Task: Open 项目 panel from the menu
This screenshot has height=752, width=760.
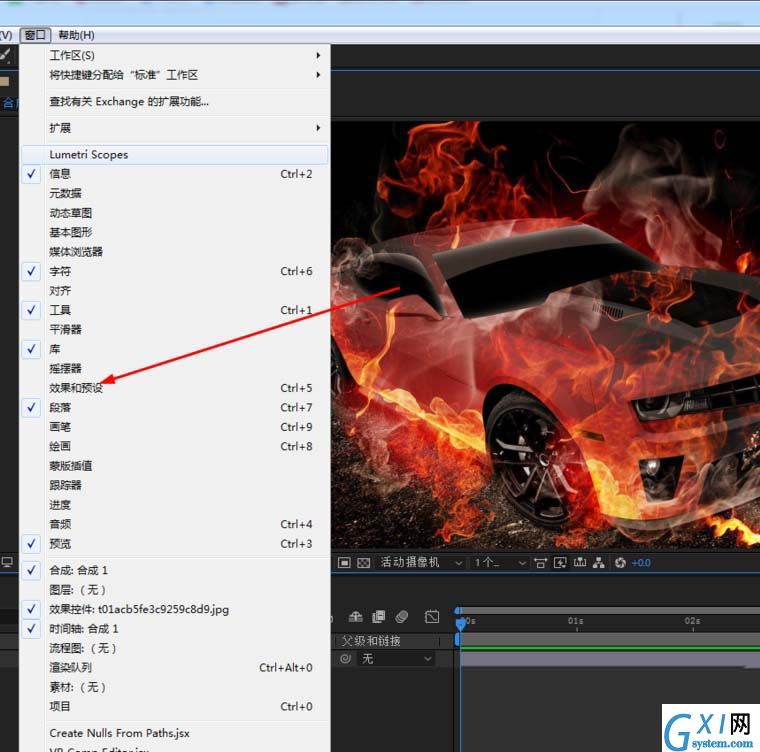Action: click(x=174, y=706)
